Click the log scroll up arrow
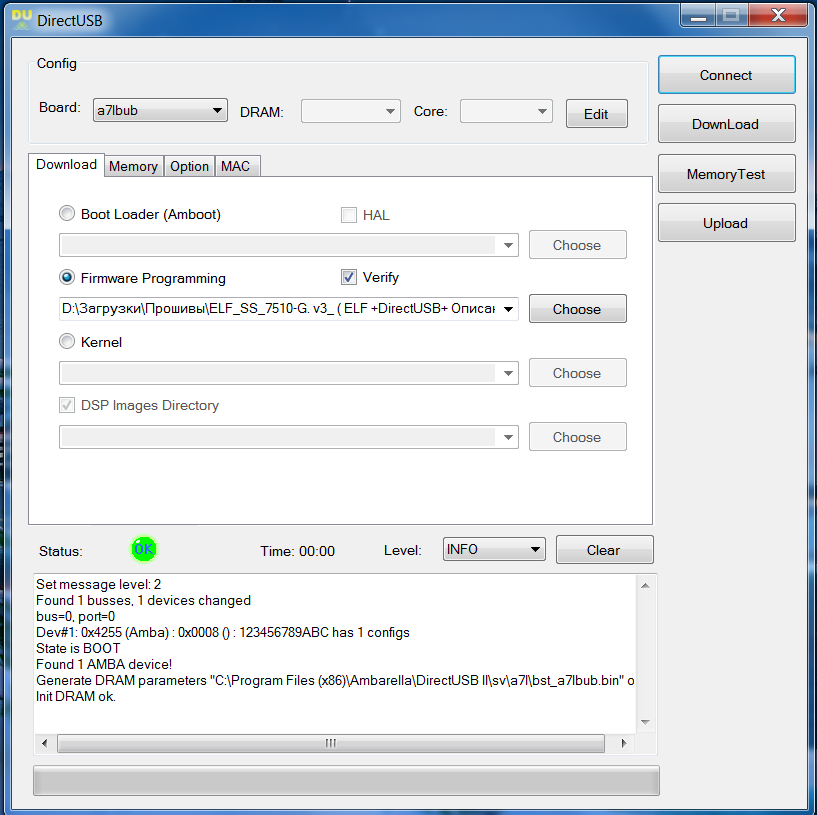817x815 pixels. pos(645,585)
